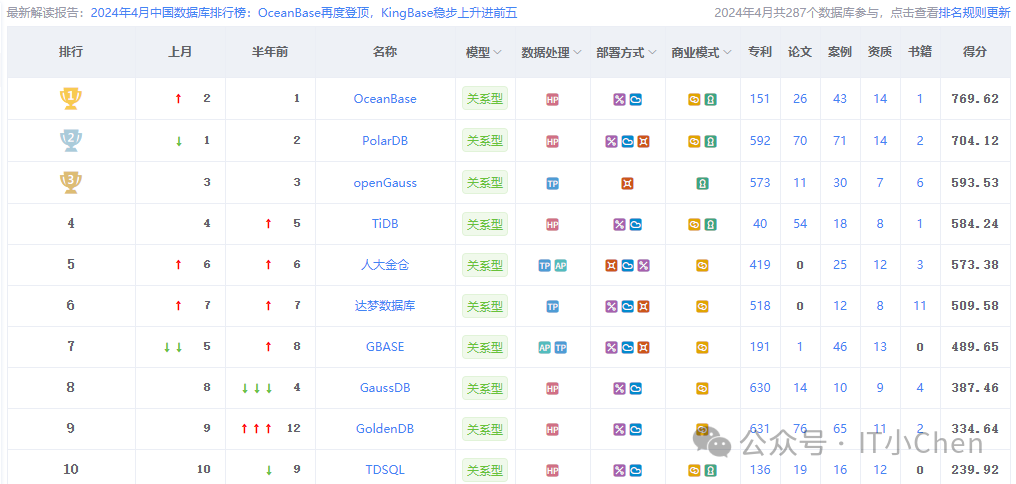Open the PolarDB database link

pyautogui.click(x=385, y=141)
